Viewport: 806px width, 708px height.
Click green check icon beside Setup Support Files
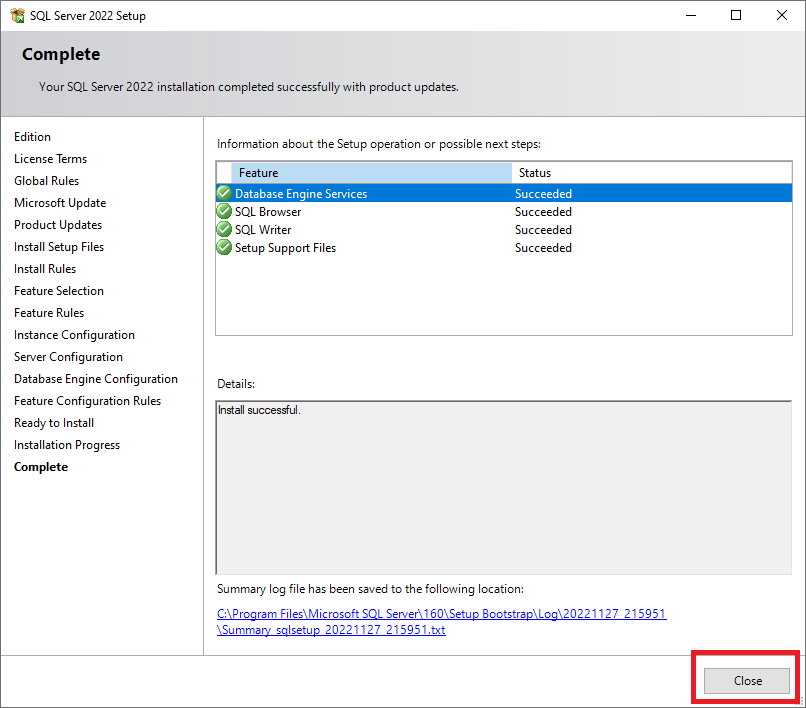224,248
